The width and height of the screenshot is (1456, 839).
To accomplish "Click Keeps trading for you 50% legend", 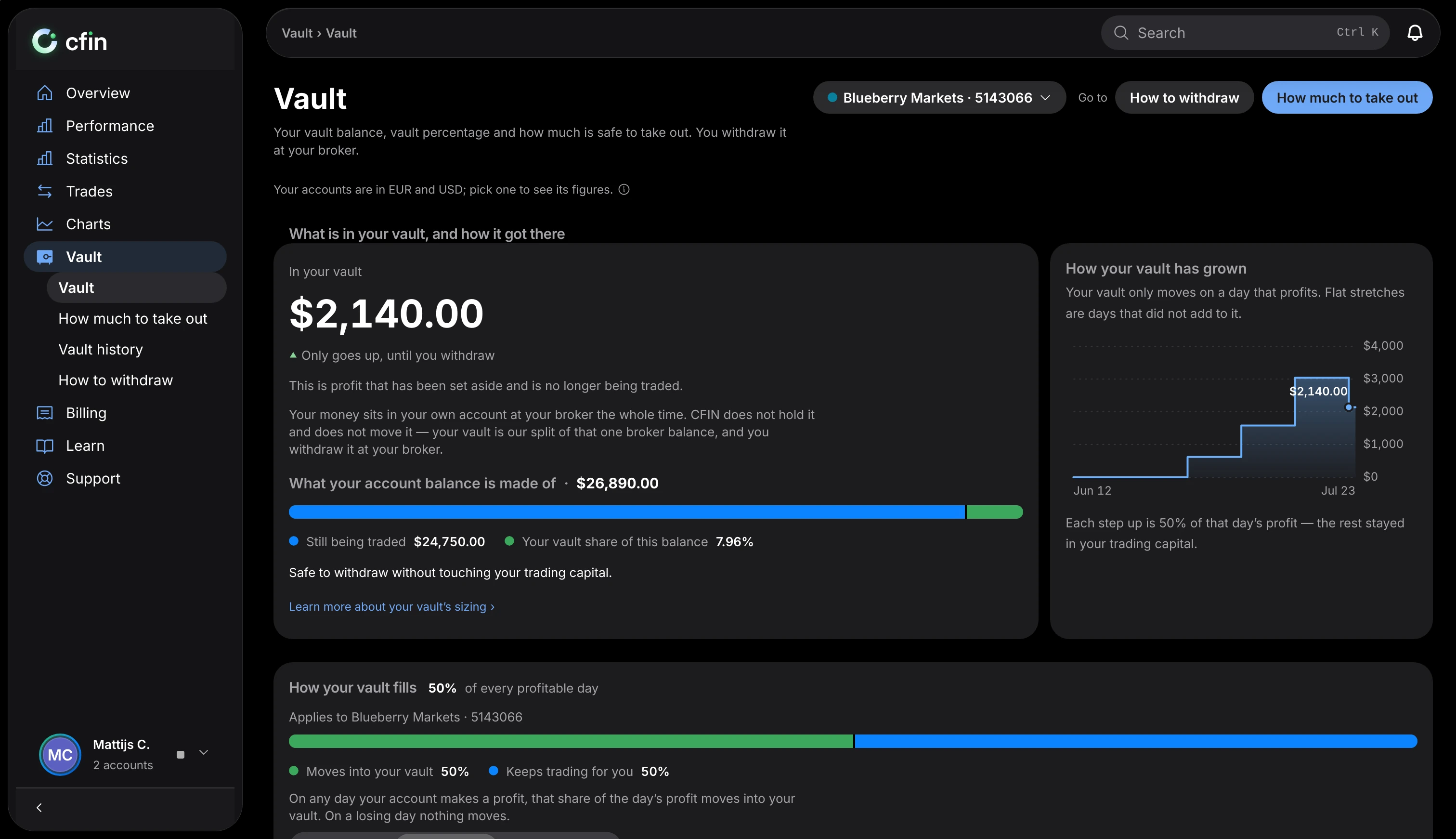I will pos(579,772).
